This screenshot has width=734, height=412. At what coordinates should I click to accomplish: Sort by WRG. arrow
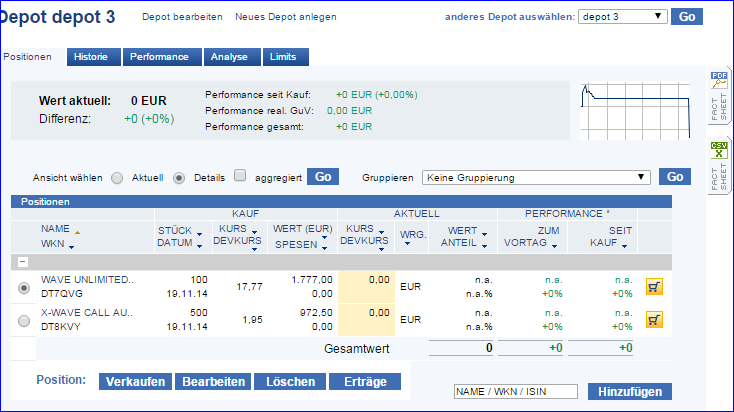coord(407,243)
